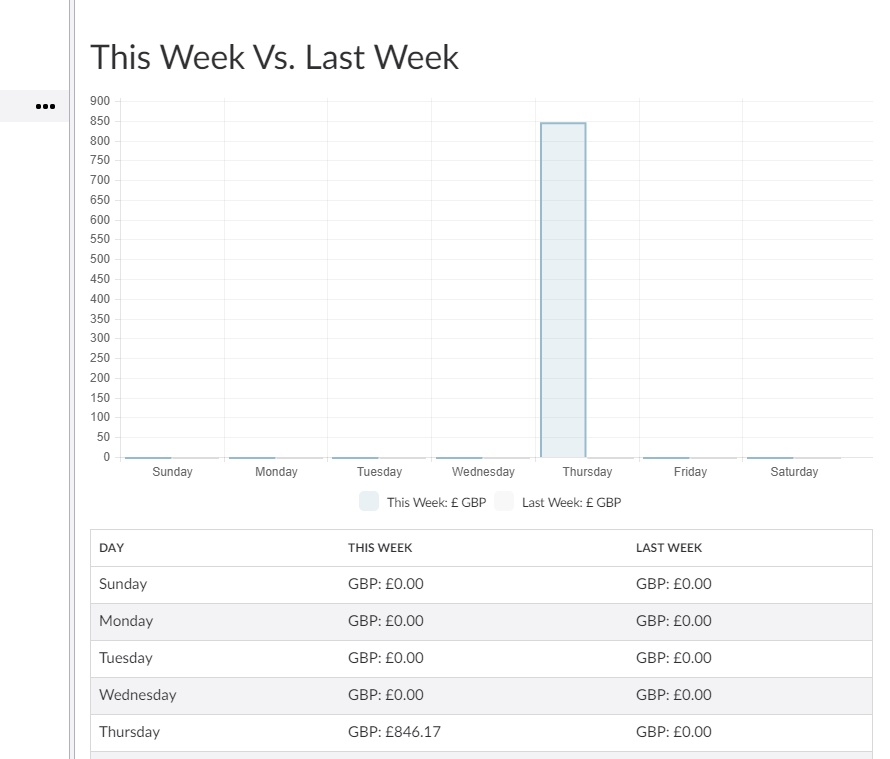This screenshot has height=759, width=890.
Task: Click the Thursday GBP: £846.17 value
Action: tap(394, 732)
